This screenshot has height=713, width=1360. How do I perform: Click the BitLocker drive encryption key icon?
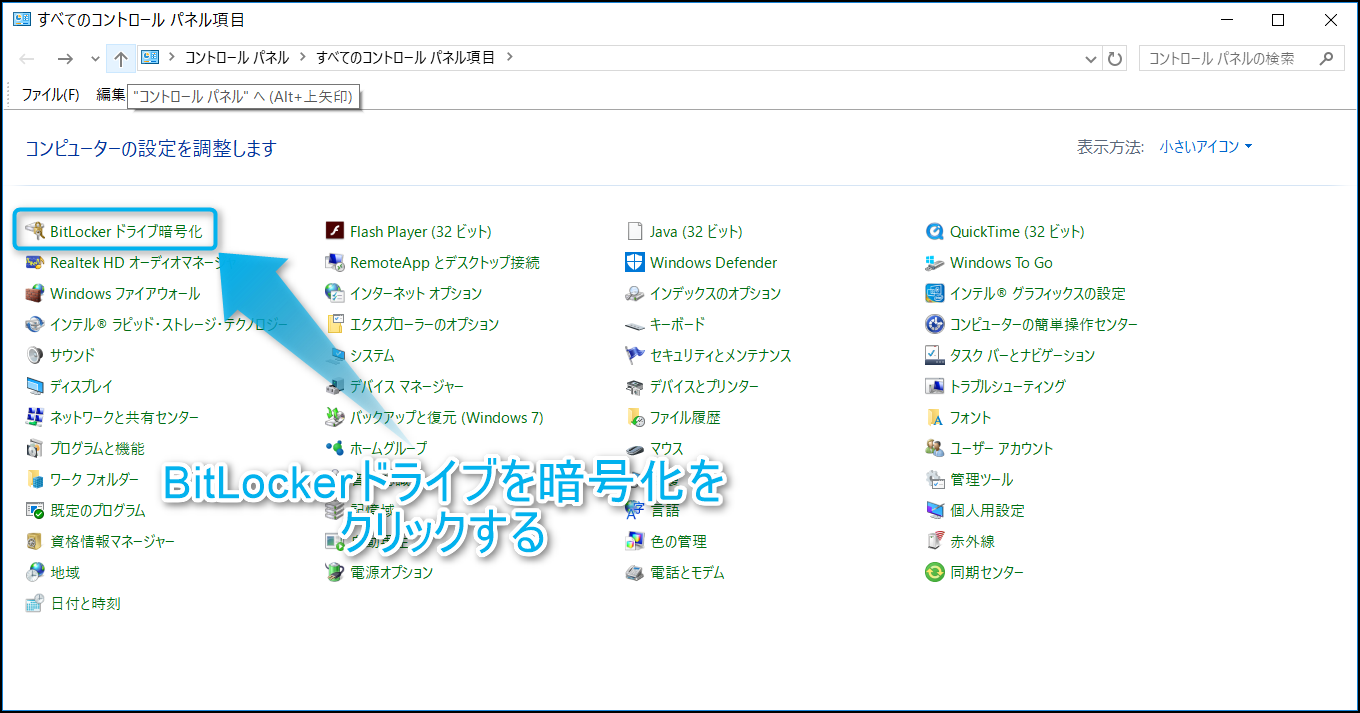click(35, 232)
